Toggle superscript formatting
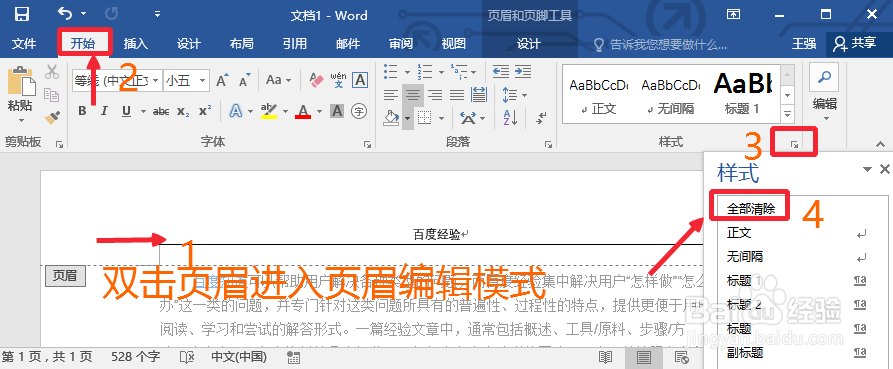This screenshot has height=369, width=893. point(205,111)
